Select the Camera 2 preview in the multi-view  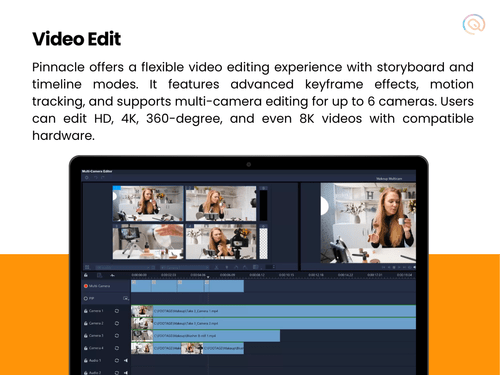[221, 203]
